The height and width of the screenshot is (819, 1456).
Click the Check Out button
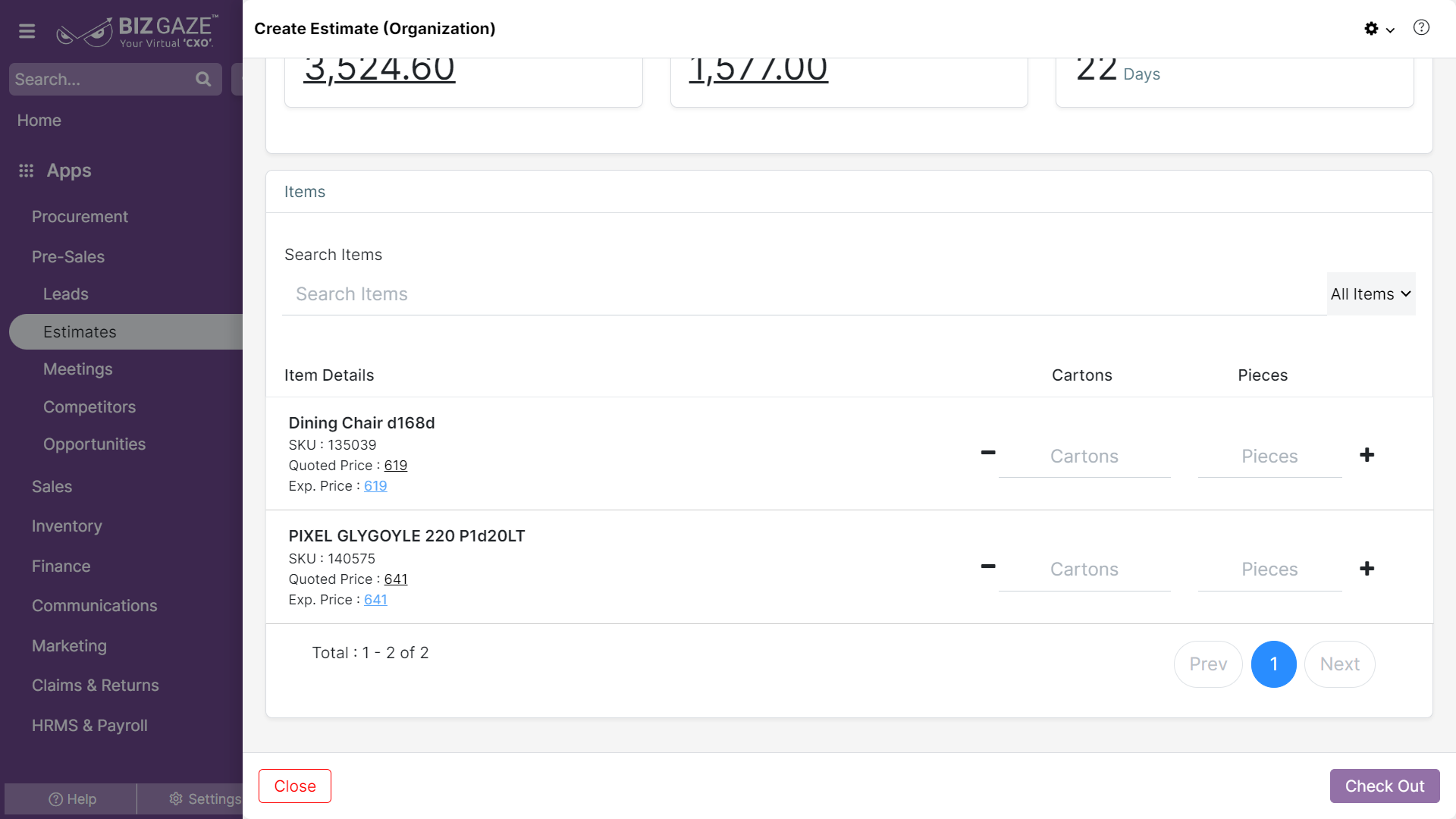1385,786
